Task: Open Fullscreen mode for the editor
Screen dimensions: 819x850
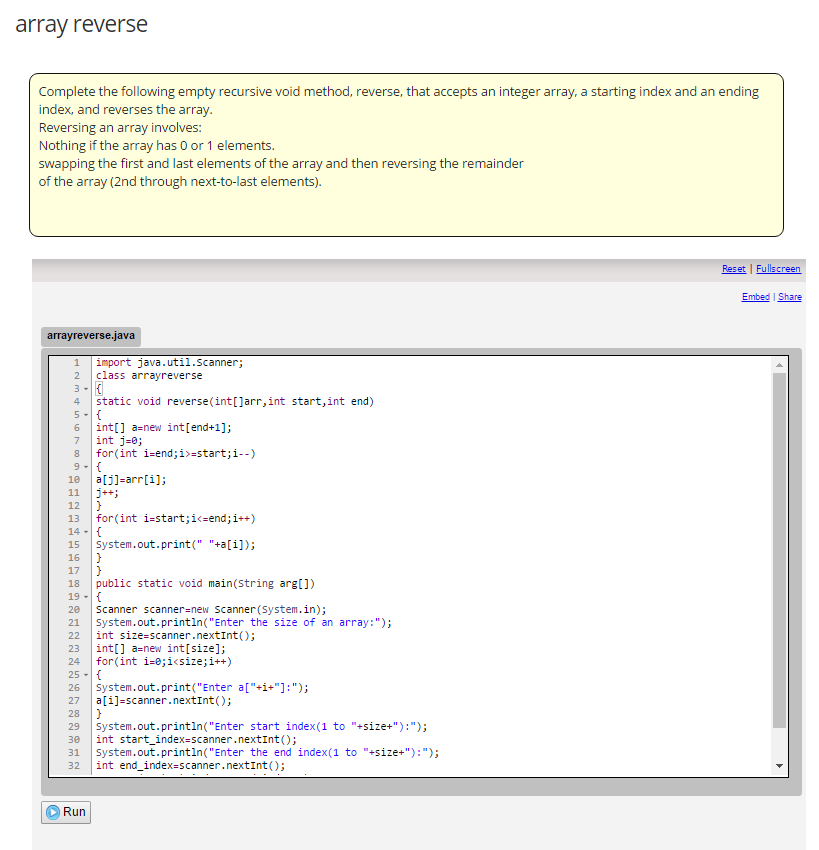Action: point(778,268)
